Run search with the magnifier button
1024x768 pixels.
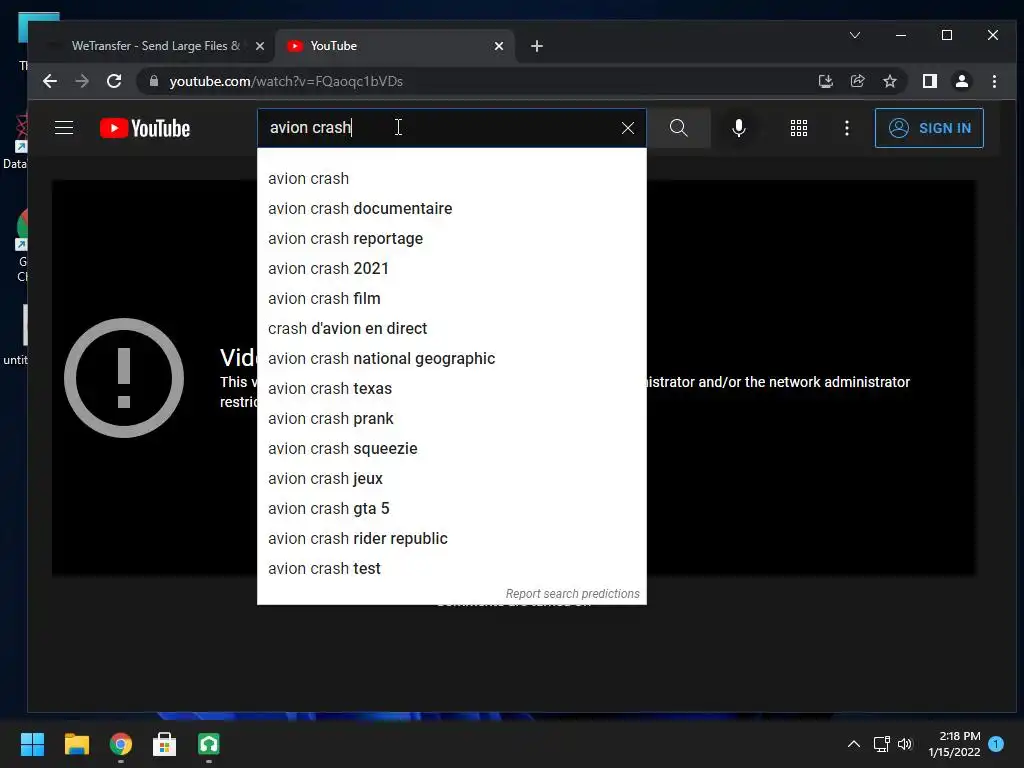[679, 128]
